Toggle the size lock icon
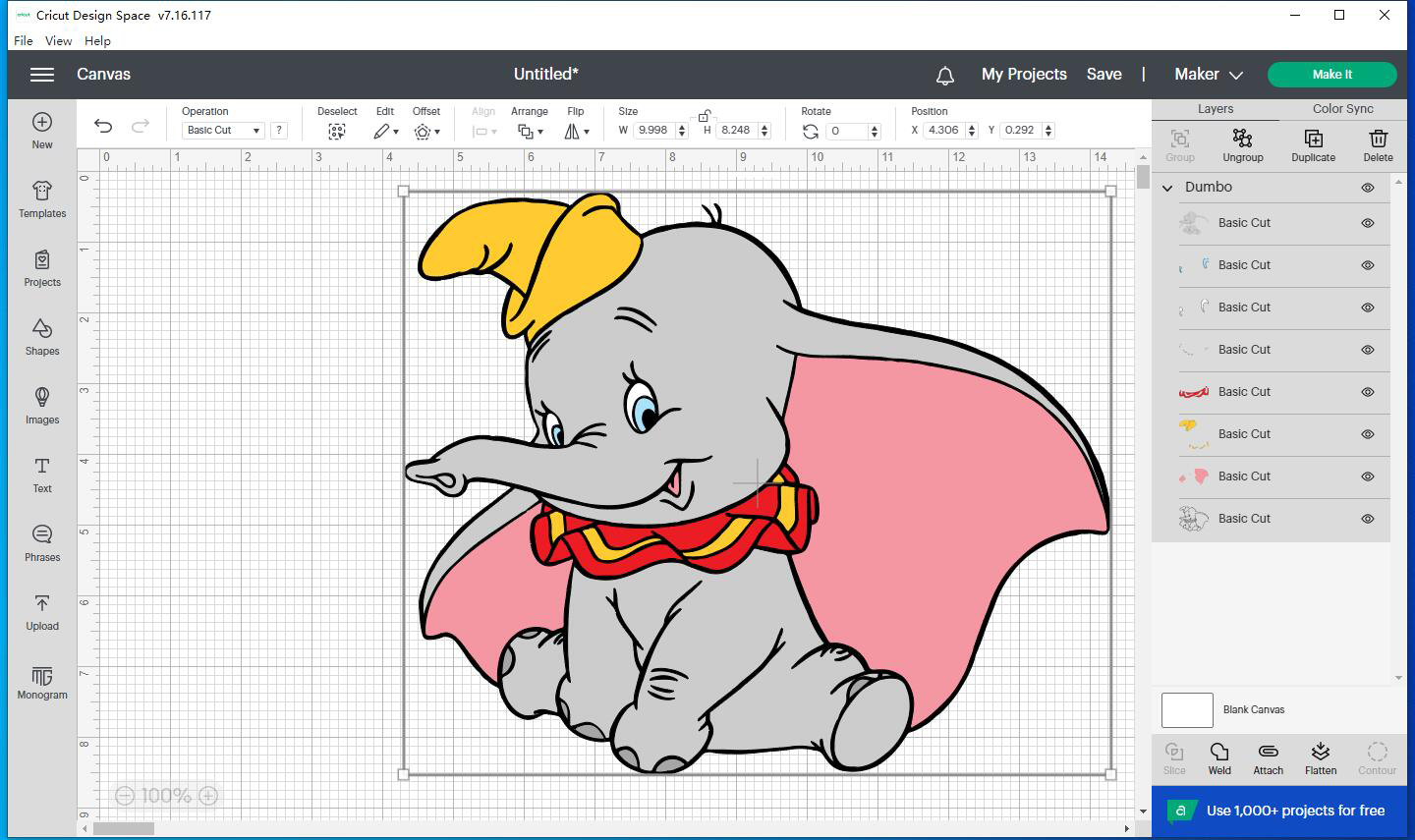Image resolution: width=1415 pixels, height=840 pixels. point(704,116)
